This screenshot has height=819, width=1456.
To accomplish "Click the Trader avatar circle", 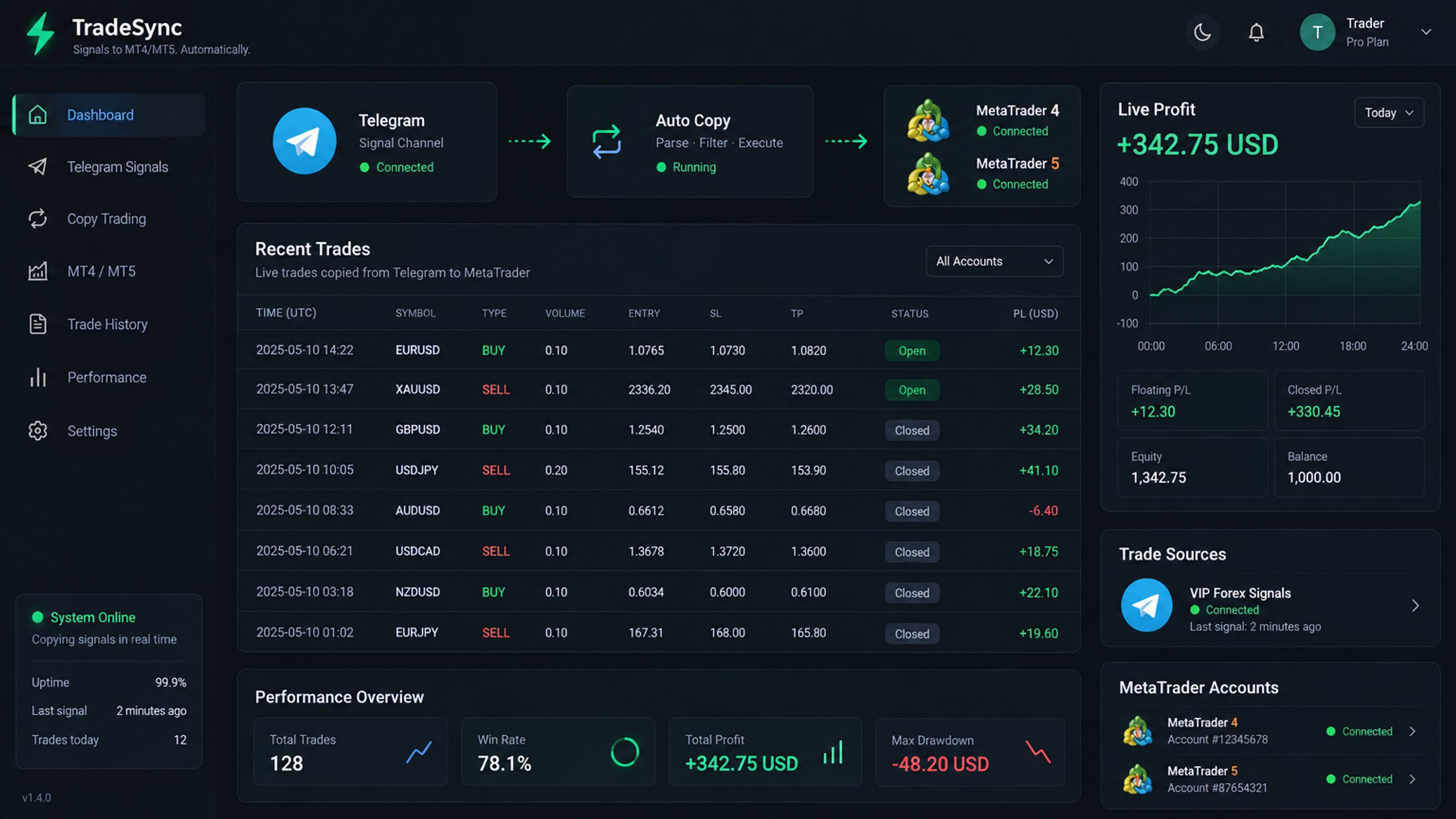I will (x=1317, y=32).
